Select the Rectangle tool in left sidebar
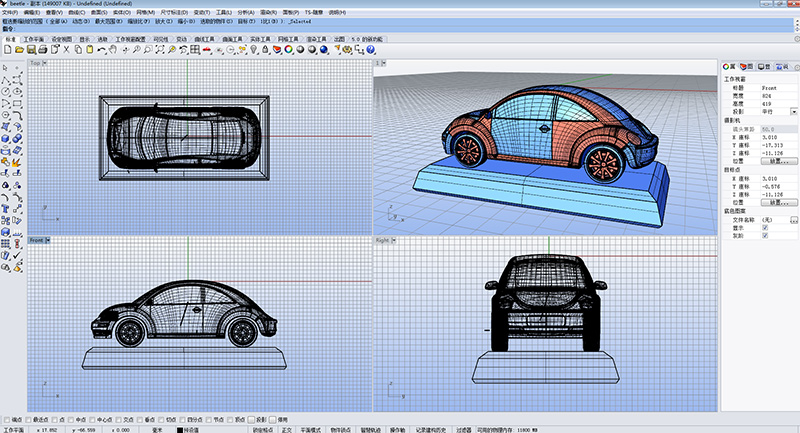Viewport: 800px width, 433px height. point(17,104)
